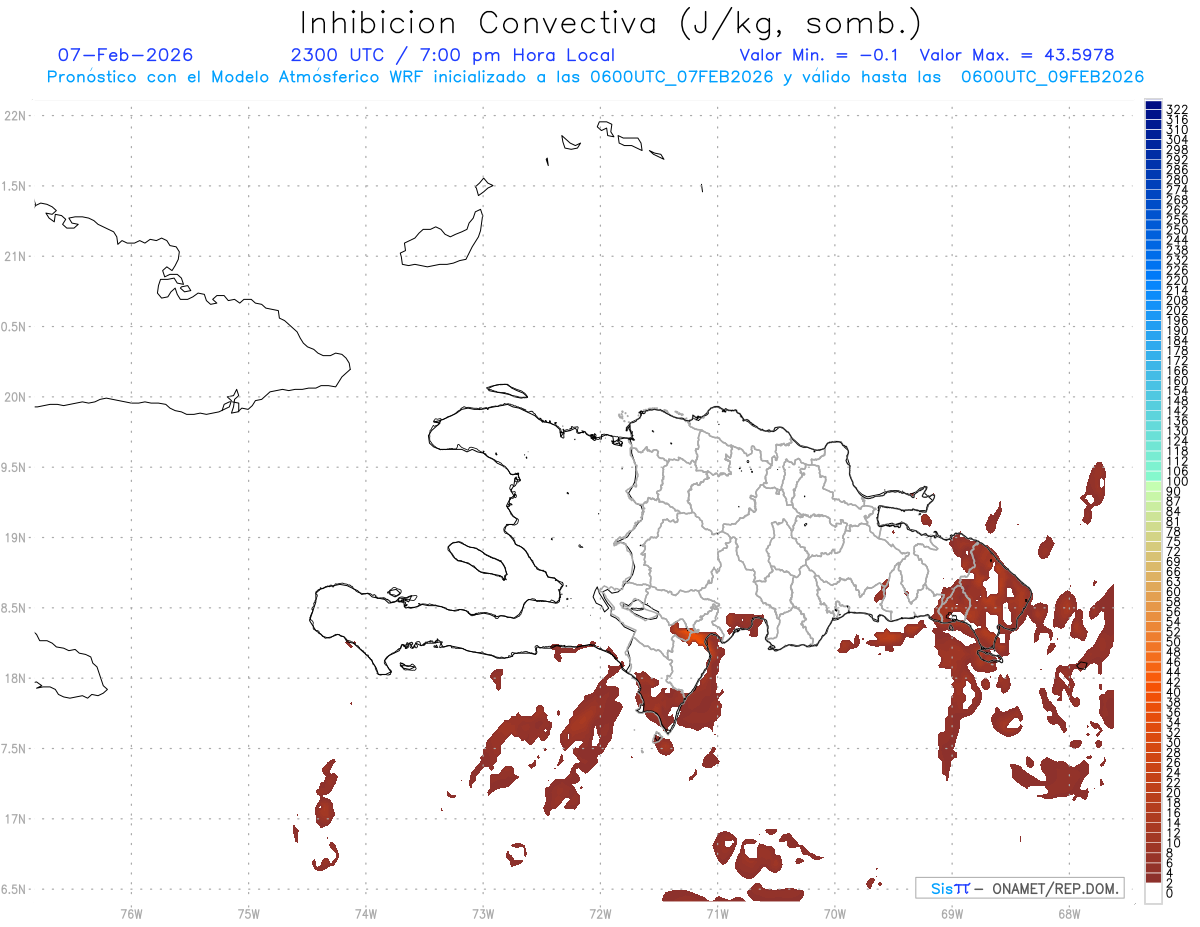The height and width of the screenshot is (927, 1200).
Task: Click the "0" color scale label
Action: 1170,891
